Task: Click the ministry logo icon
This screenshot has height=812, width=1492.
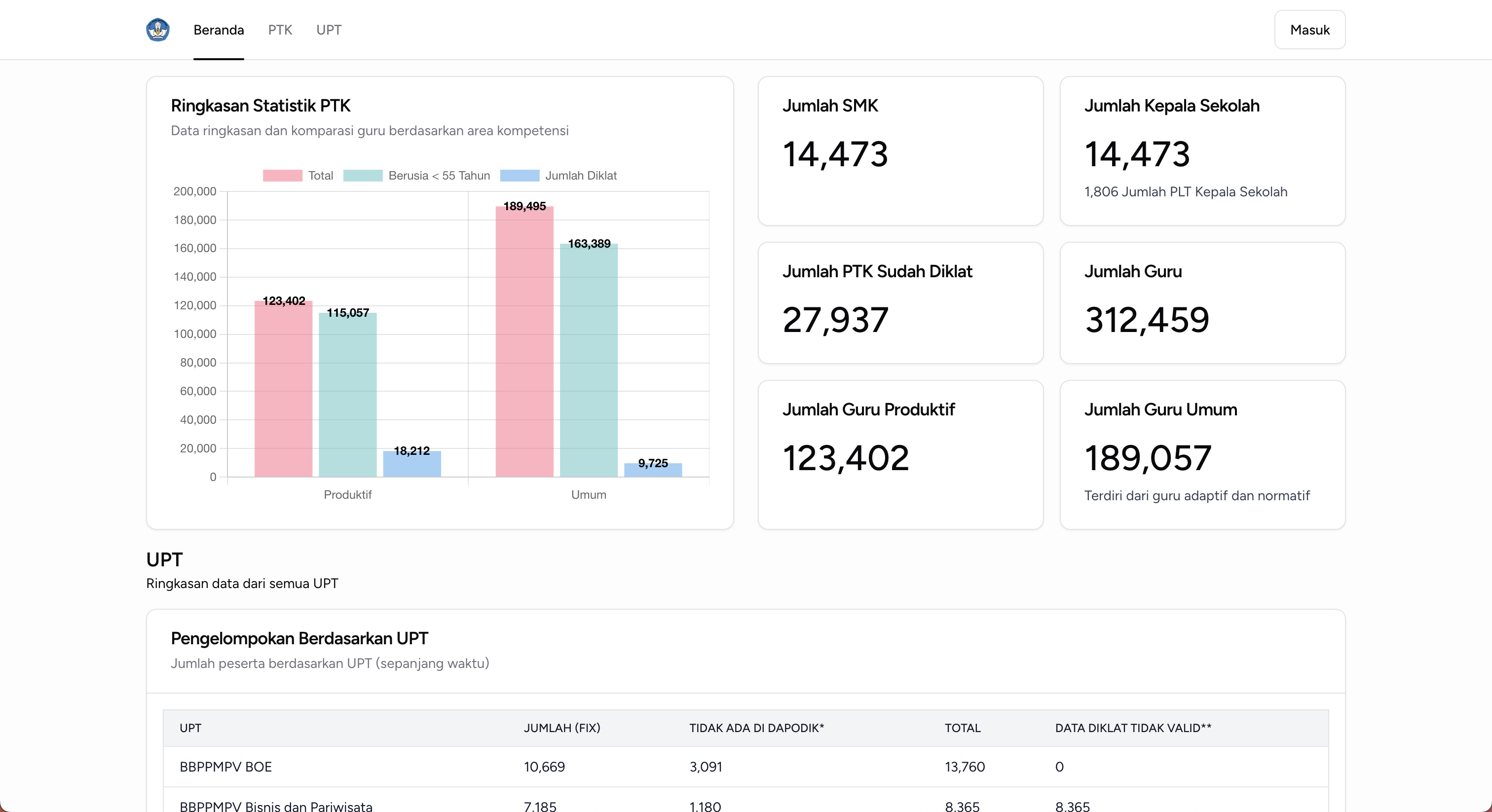Action: coord(157,30)
